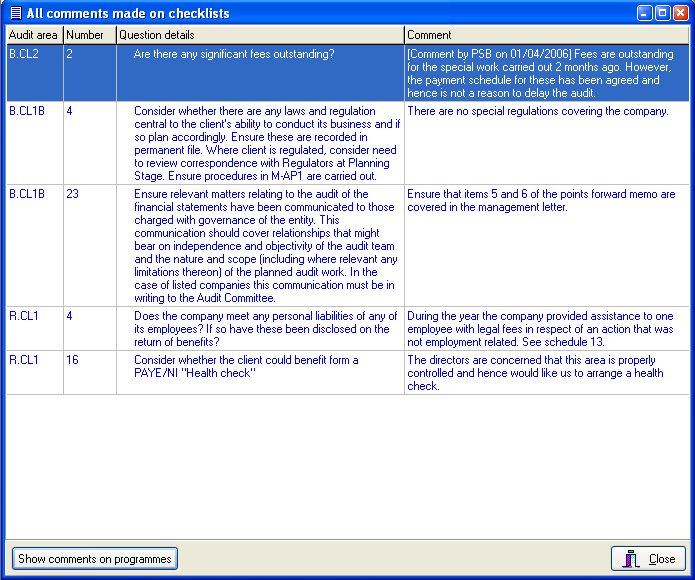Select the personal liabilities question text
695x580 pixels.
click(261, 329)
